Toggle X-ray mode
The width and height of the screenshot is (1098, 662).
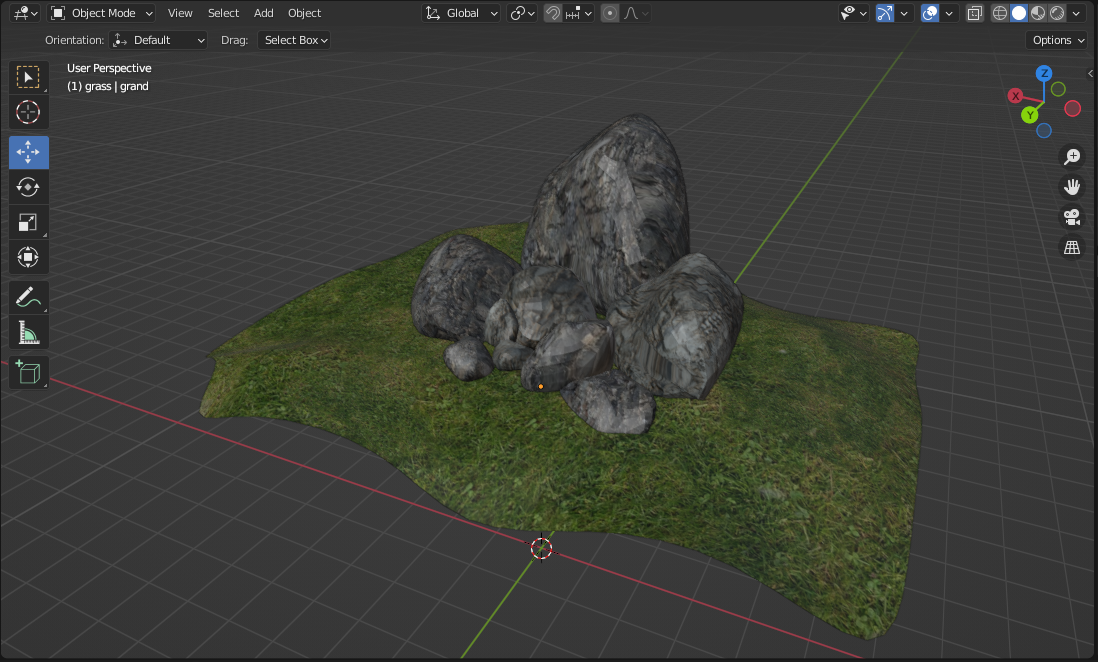click(x=975, y=13)
